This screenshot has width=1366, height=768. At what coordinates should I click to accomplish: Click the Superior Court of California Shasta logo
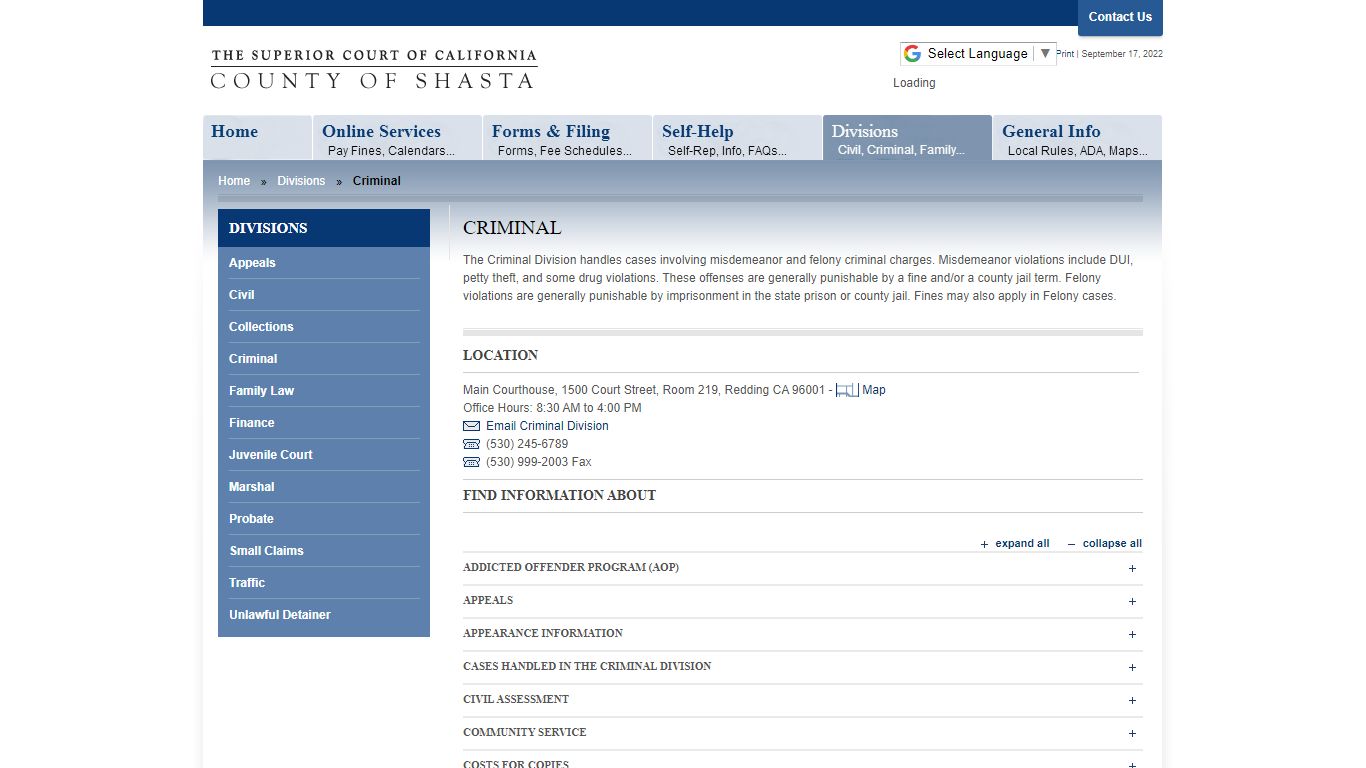[373, 69]
